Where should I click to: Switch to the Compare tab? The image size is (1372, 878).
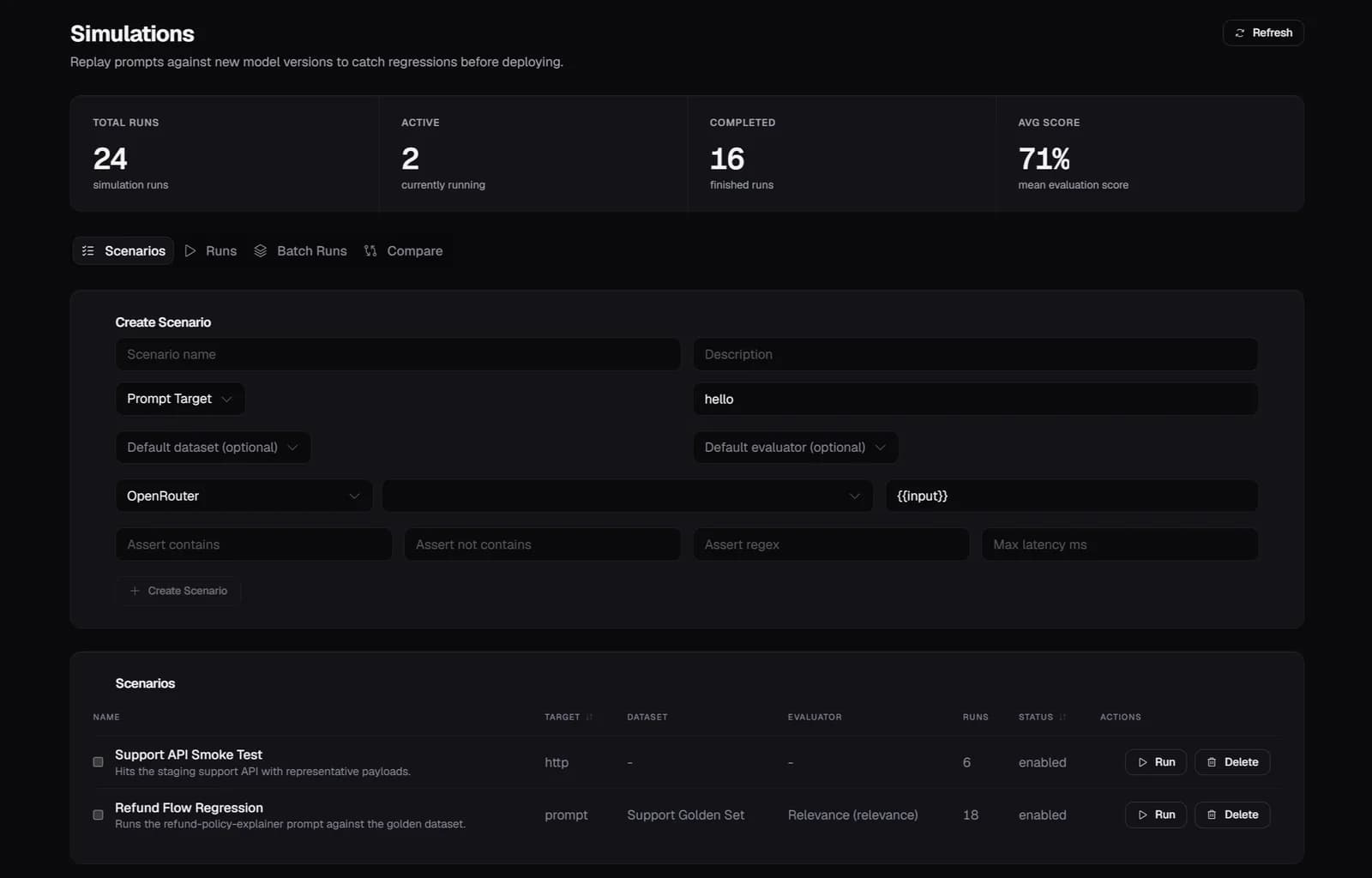pos(404,251)
